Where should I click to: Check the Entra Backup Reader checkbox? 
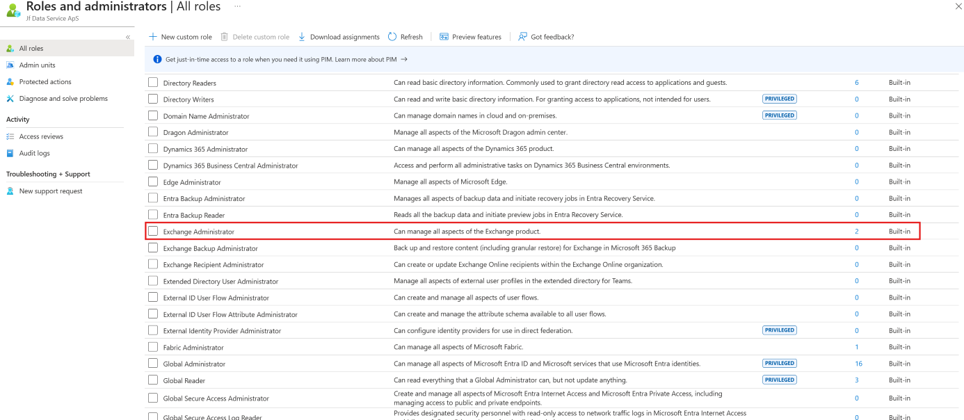point(153,215)
